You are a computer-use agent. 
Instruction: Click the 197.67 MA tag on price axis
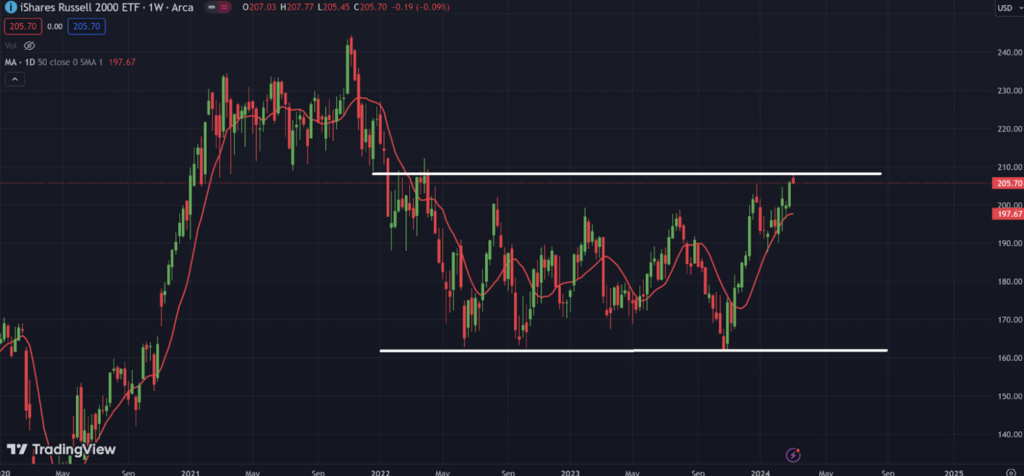click(x=1006, y=214)
